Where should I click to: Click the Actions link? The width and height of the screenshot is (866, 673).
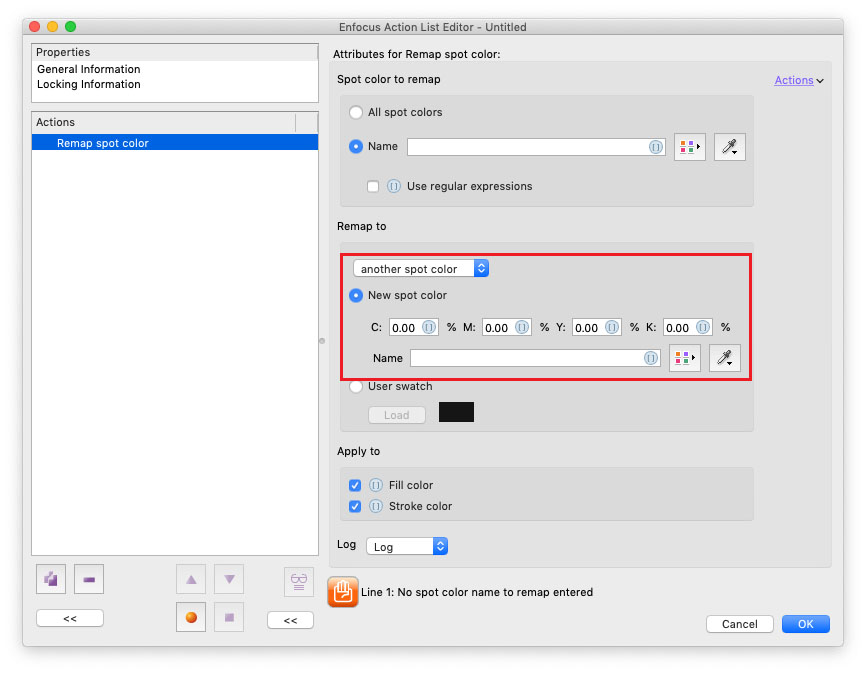794,80
